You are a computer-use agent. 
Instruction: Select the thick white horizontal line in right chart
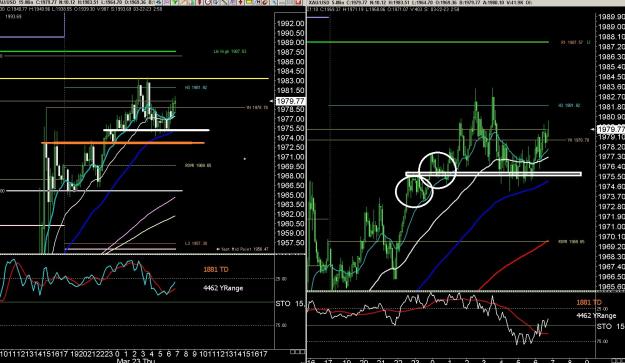[493, 174]
